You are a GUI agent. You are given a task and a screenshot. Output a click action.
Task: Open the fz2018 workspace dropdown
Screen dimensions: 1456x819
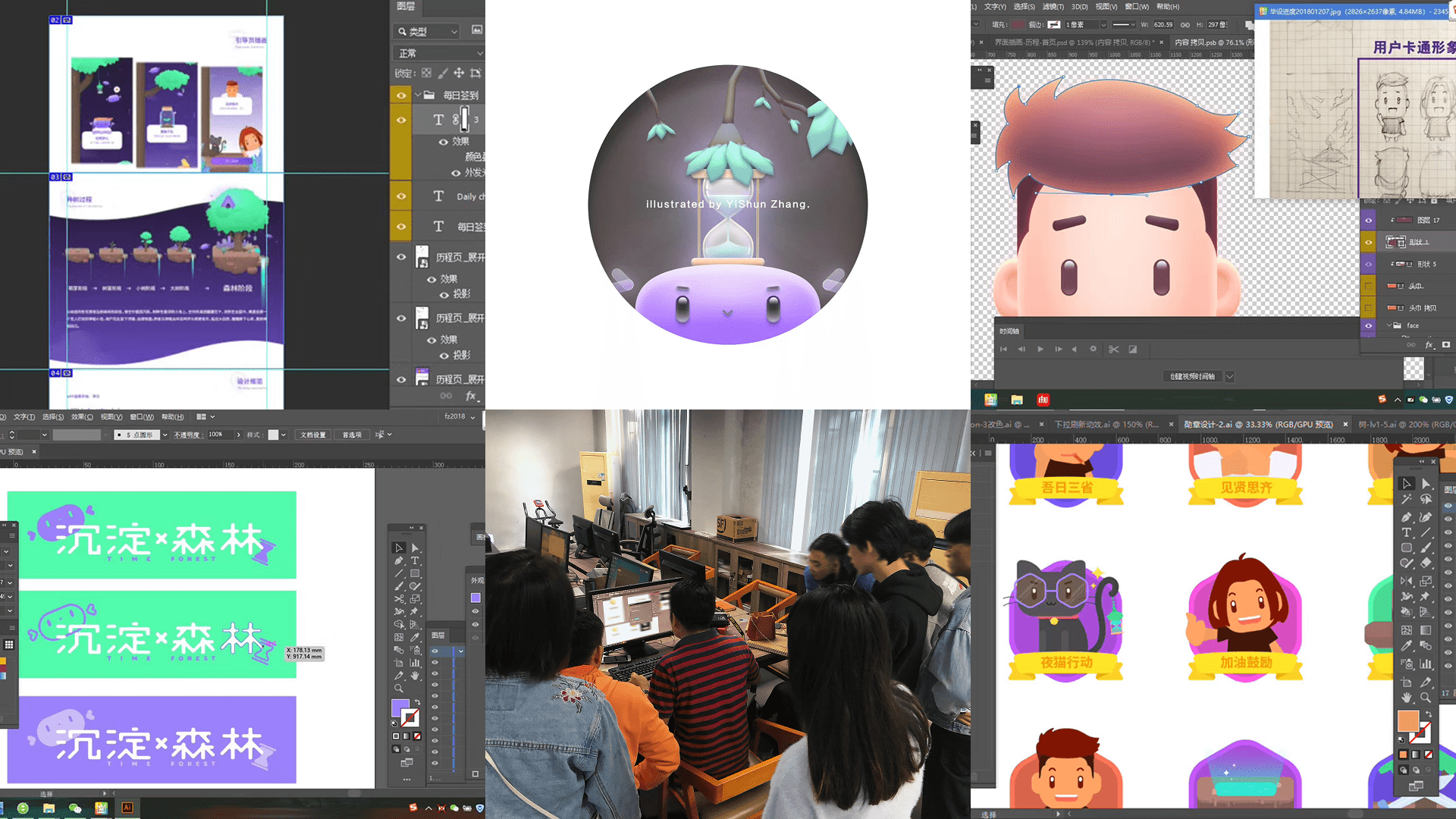(x=460, y=416)
